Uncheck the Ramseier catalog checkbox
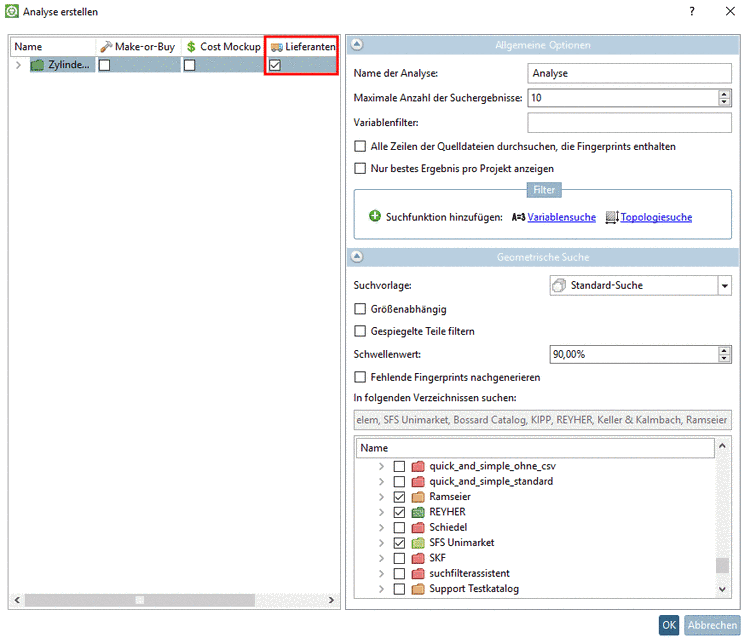This screenshot has width=750, height=644. pos(399,497)
